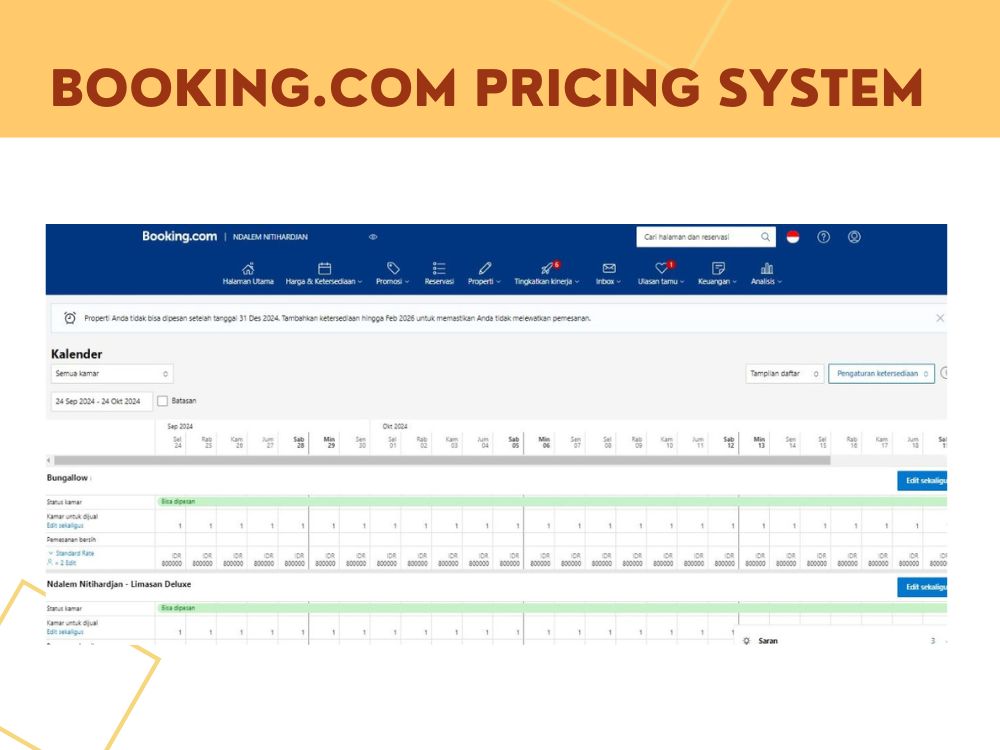
Task: Click the calendar horizontal scrollbar
Action: (x=442, y=460)
